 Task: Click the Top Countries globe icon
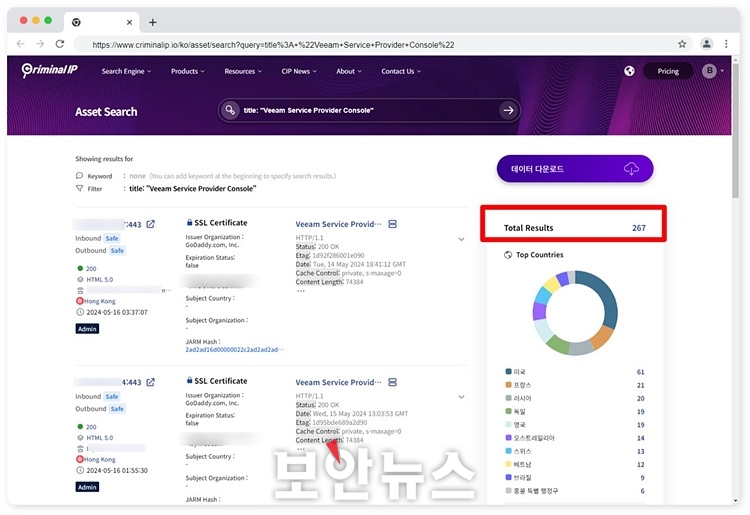508,255
